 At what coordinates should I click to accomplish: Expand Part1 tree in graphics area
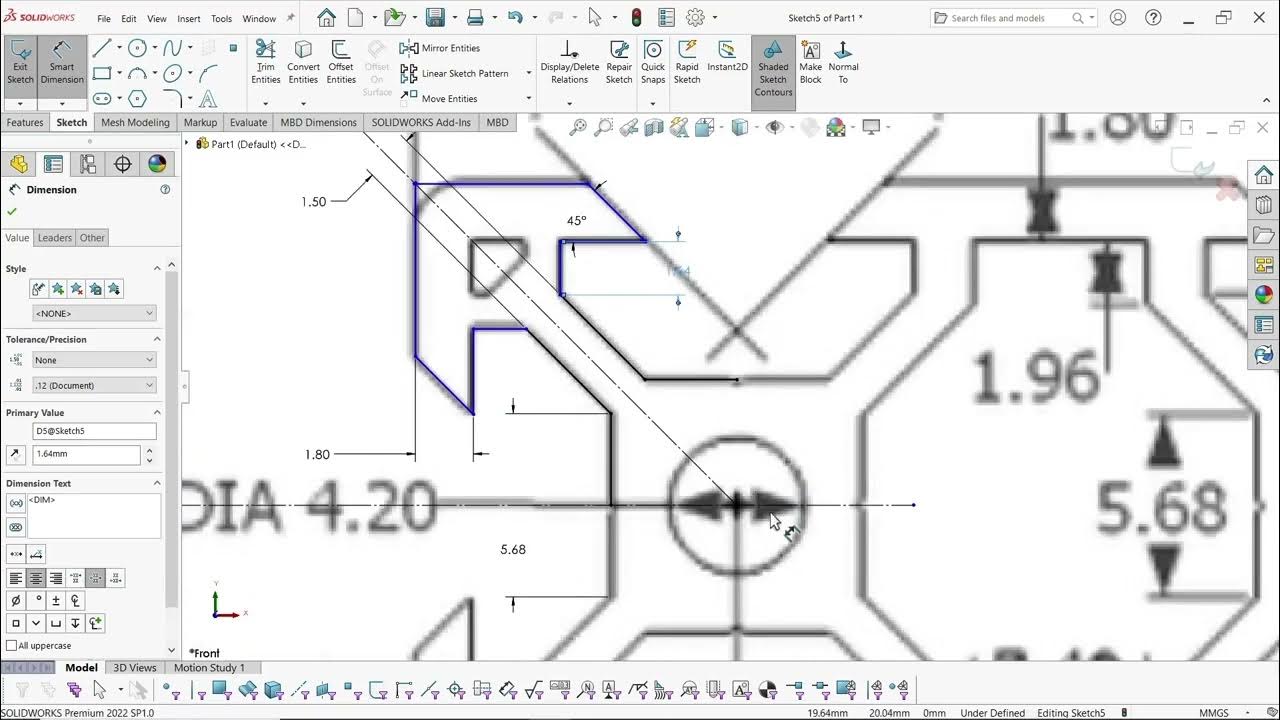point(187,144)
